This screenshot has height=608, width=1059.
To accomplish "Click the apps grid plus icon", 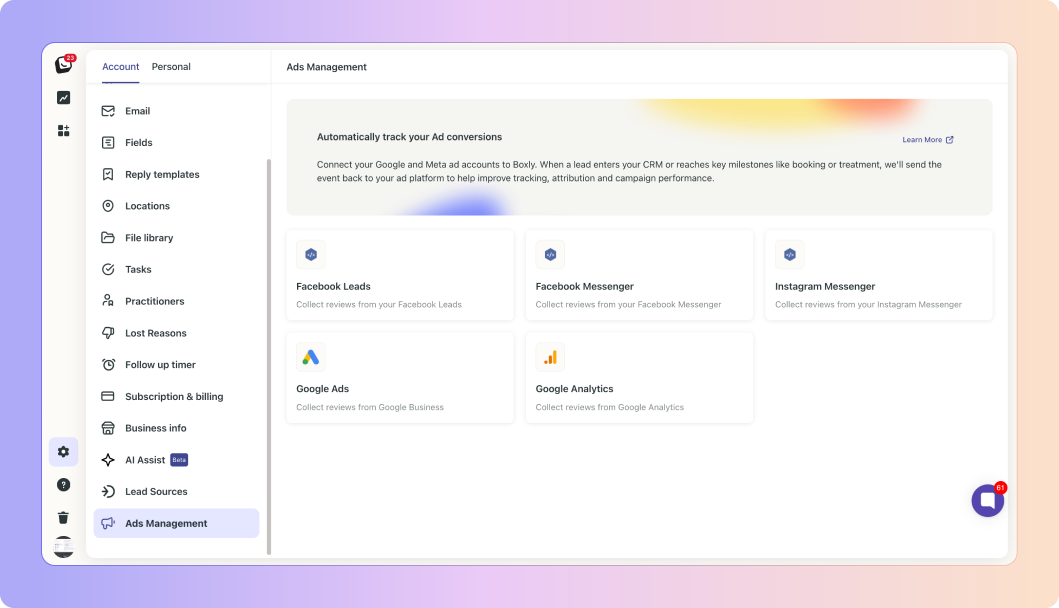I will click(x=63, y=130).
